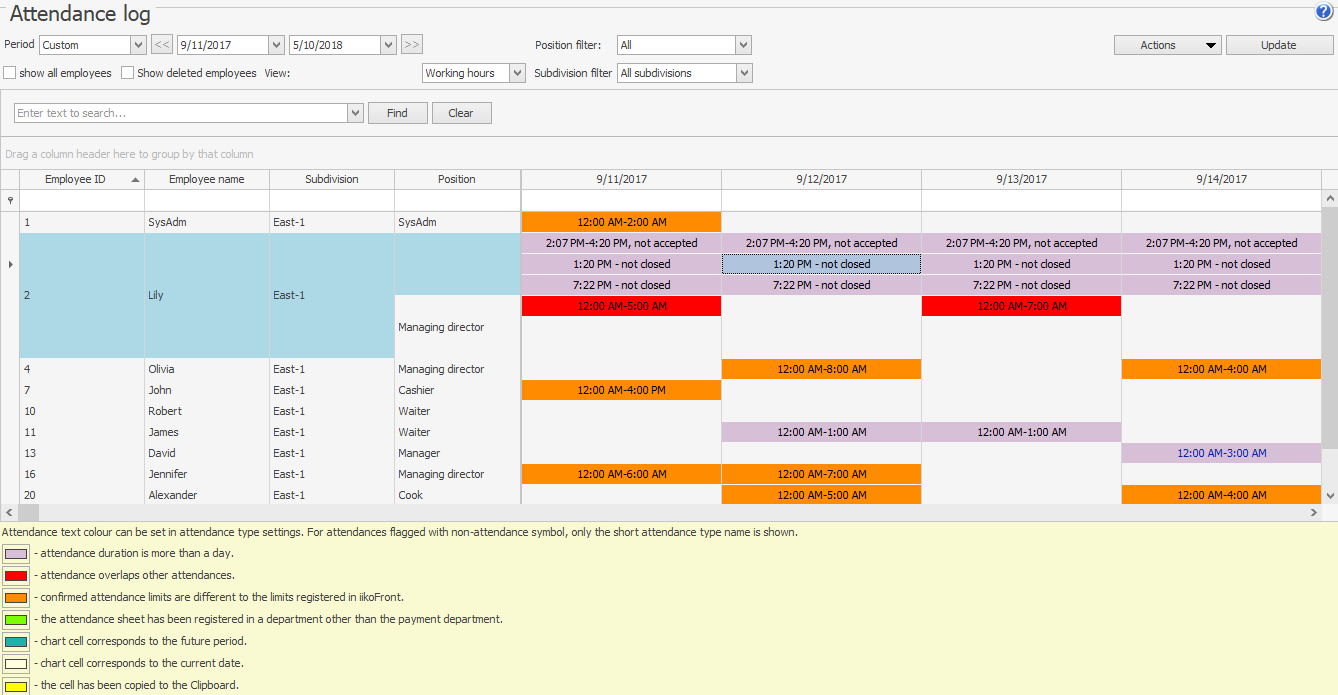Click the filter row funnel icon
The width and height of the screenshot is (1338, 695).
pyautogui.click(x=10, y=201)
